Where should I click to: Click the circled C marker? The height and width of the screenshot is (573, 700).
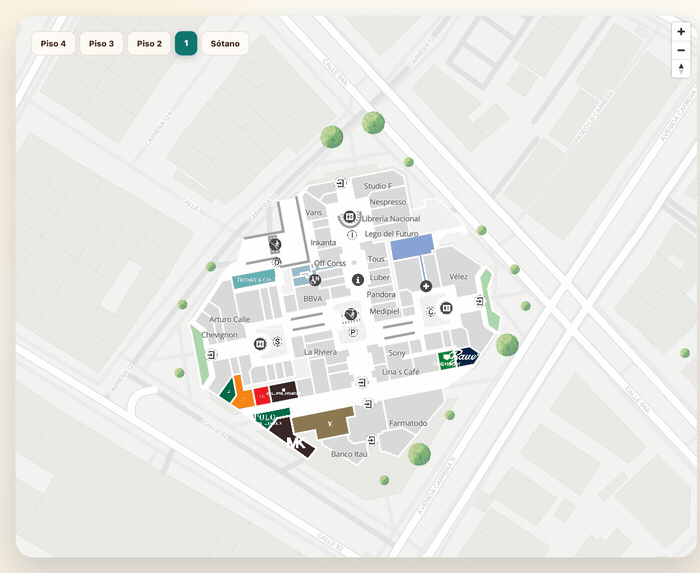(x=431, y=311)
